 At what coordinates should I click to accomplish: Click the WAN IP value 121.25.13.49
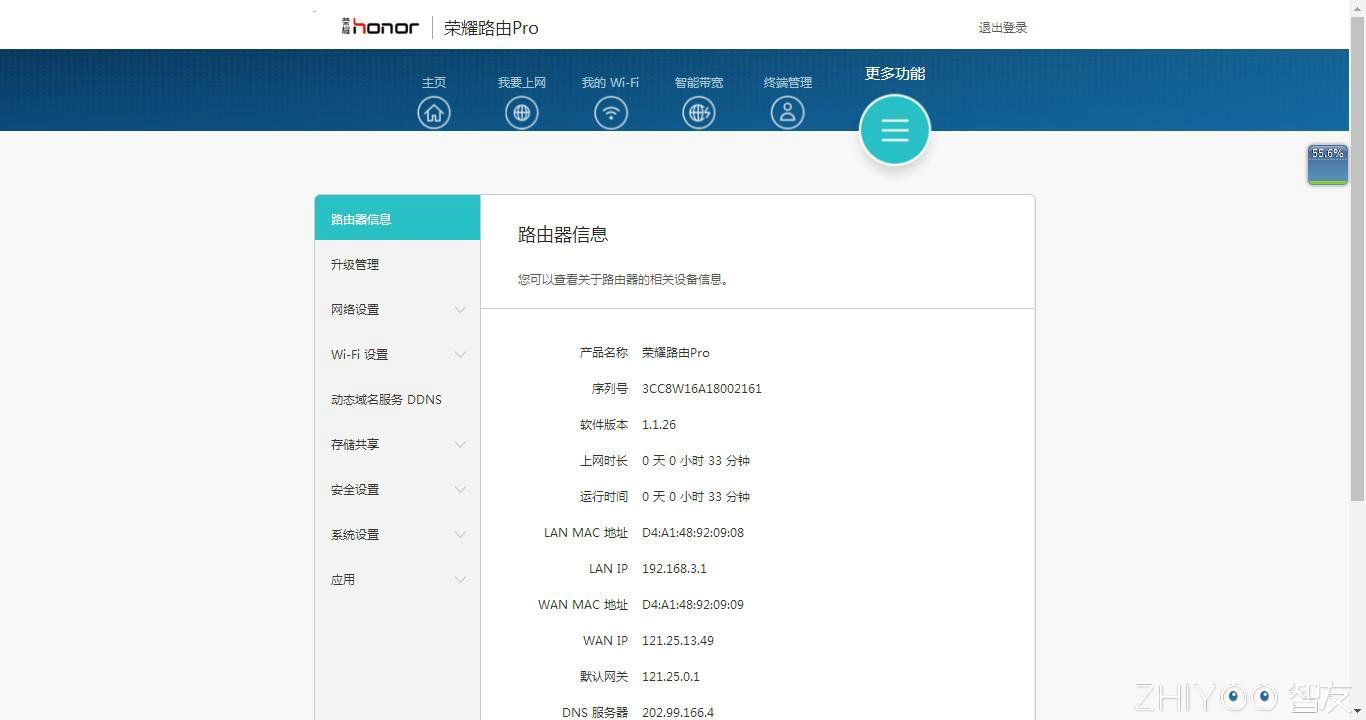678,641
